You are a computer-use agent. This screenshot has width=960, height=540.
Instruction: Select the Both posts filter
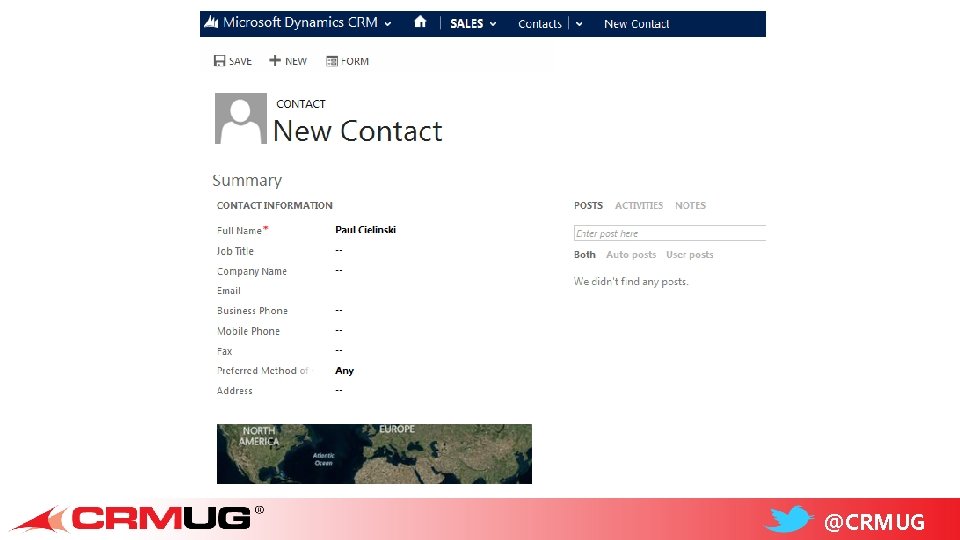585,254
